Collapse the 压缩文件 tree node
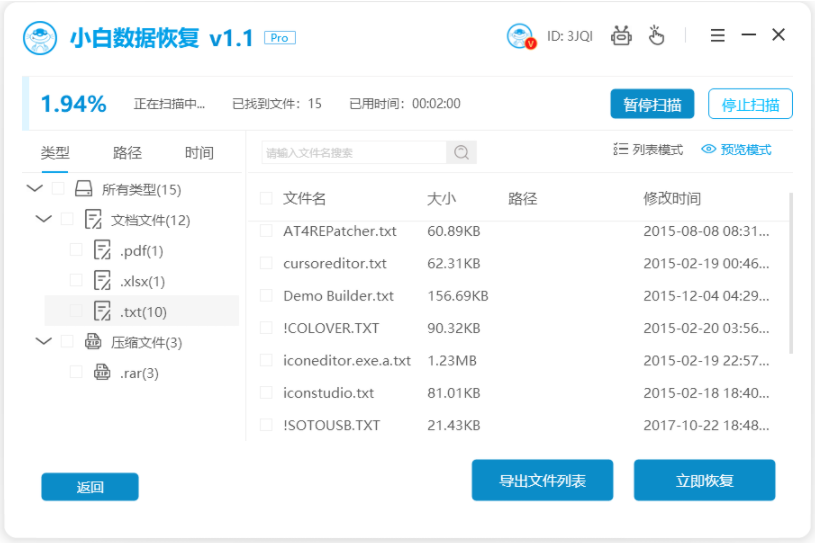The height and width of the screenshot is (543, 817). pos(43,342)
